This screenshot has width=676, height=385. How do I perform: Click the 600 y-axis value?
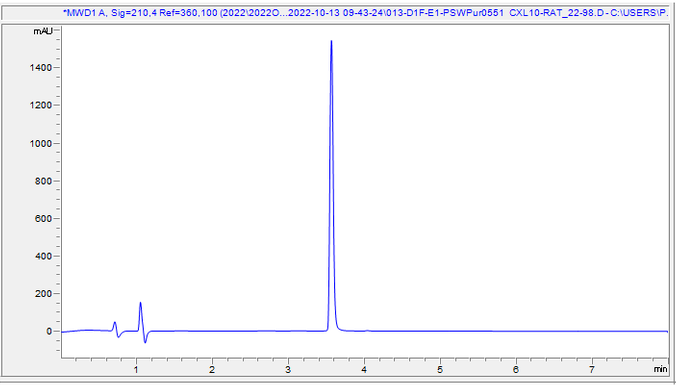[44, 219]
